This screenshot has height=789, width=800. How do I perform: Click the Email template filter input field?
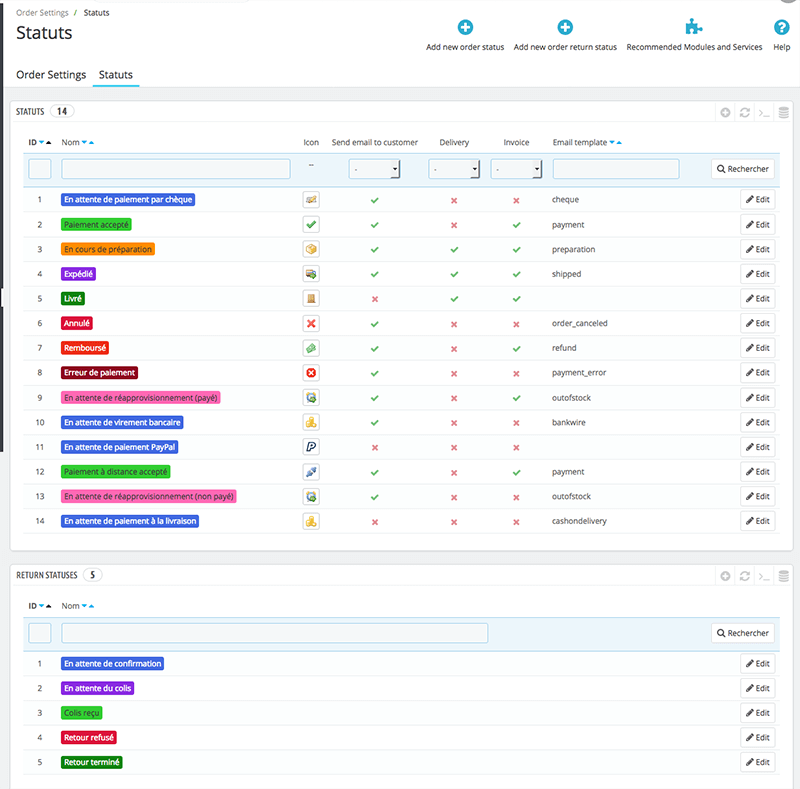(x=615, y=170)
